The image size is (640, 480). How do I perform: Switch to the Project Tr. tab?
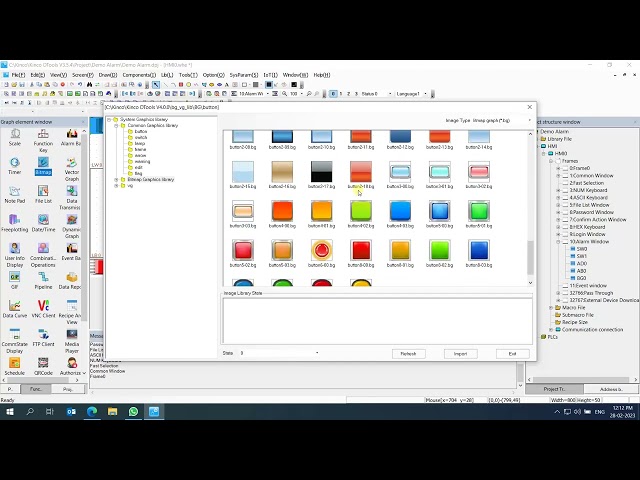click(x=554, y=389)
